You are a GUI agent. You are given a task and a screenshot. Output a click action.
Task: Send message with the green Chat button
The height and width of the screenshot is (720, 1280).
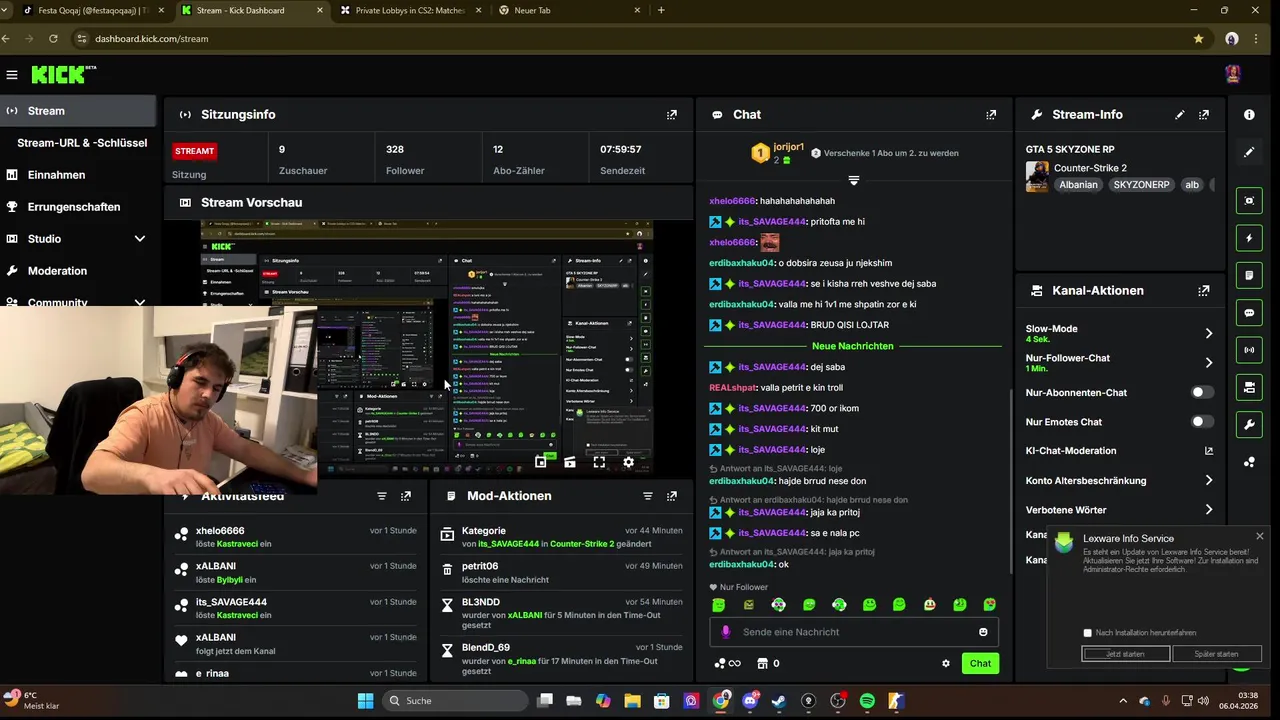980,663
